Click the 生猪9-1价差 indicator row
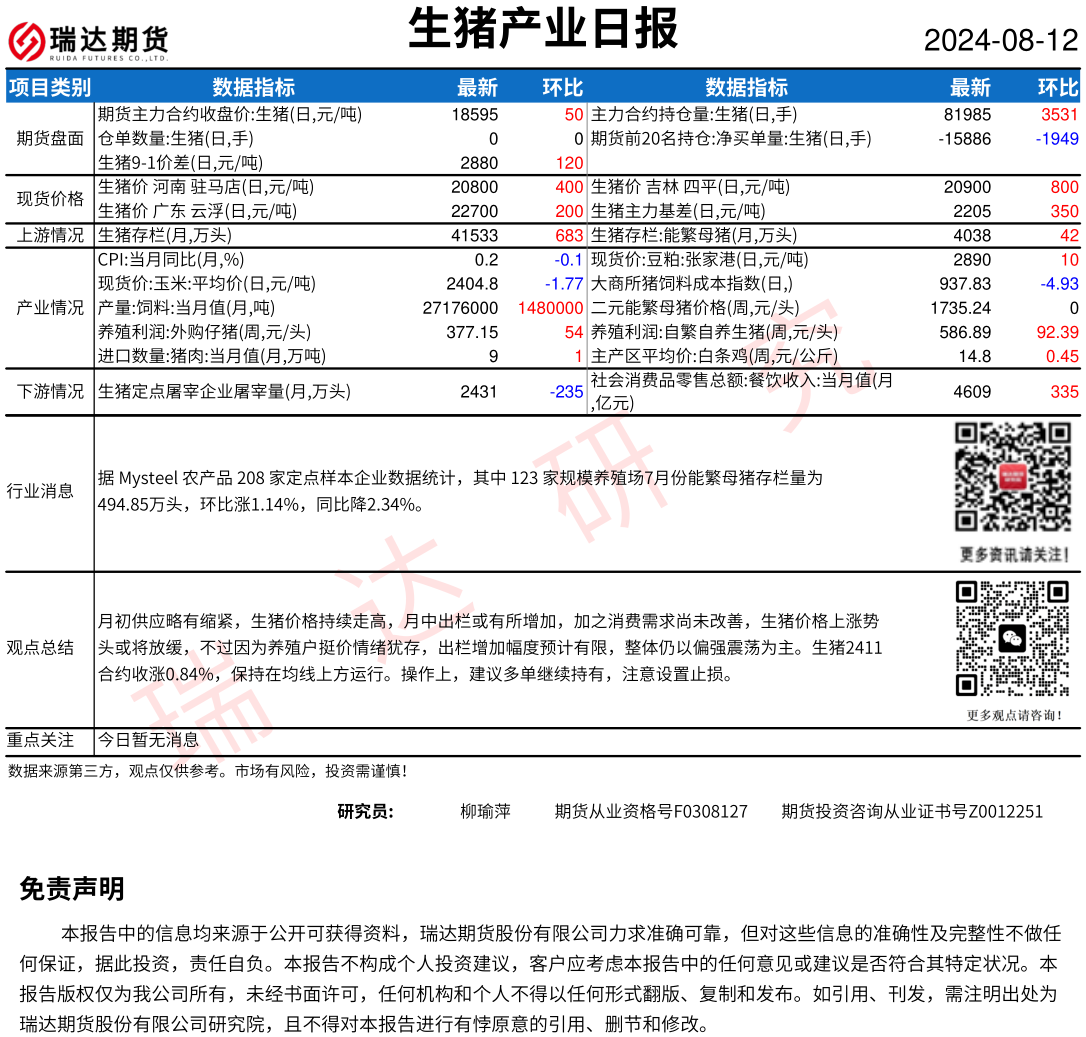 [x=166, y=162]
